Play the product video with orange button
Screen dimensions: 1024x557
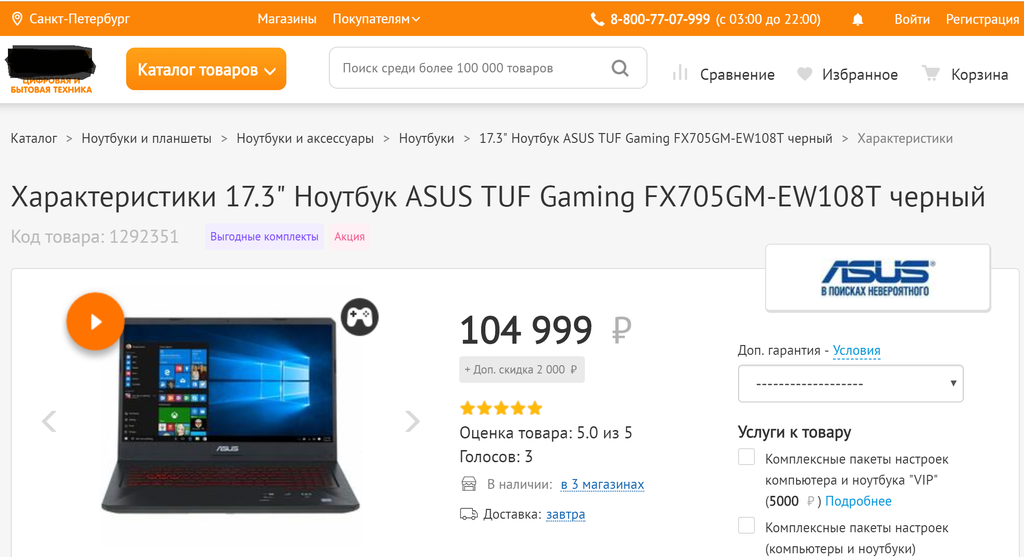point(95,321)
